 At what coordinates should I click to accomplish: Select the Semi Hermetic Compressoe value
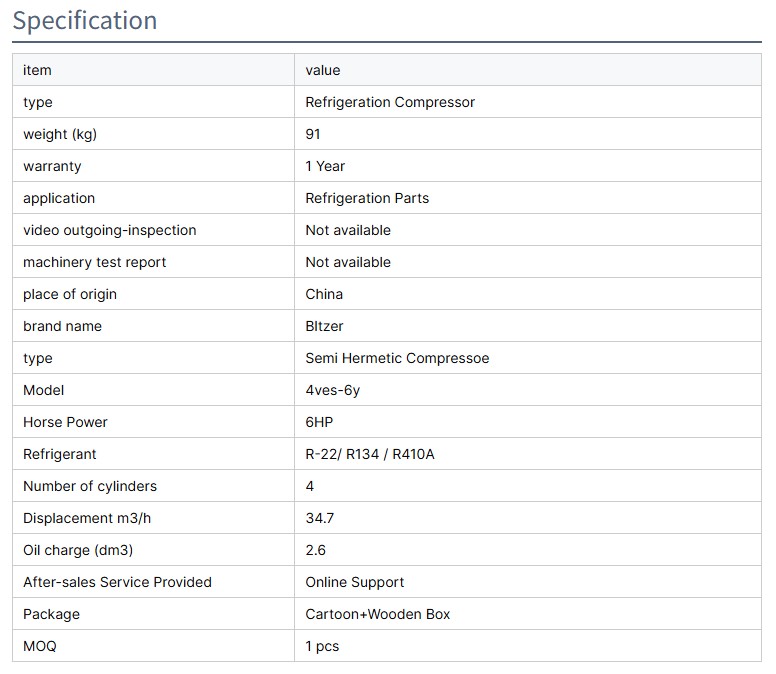pos(397,358)
